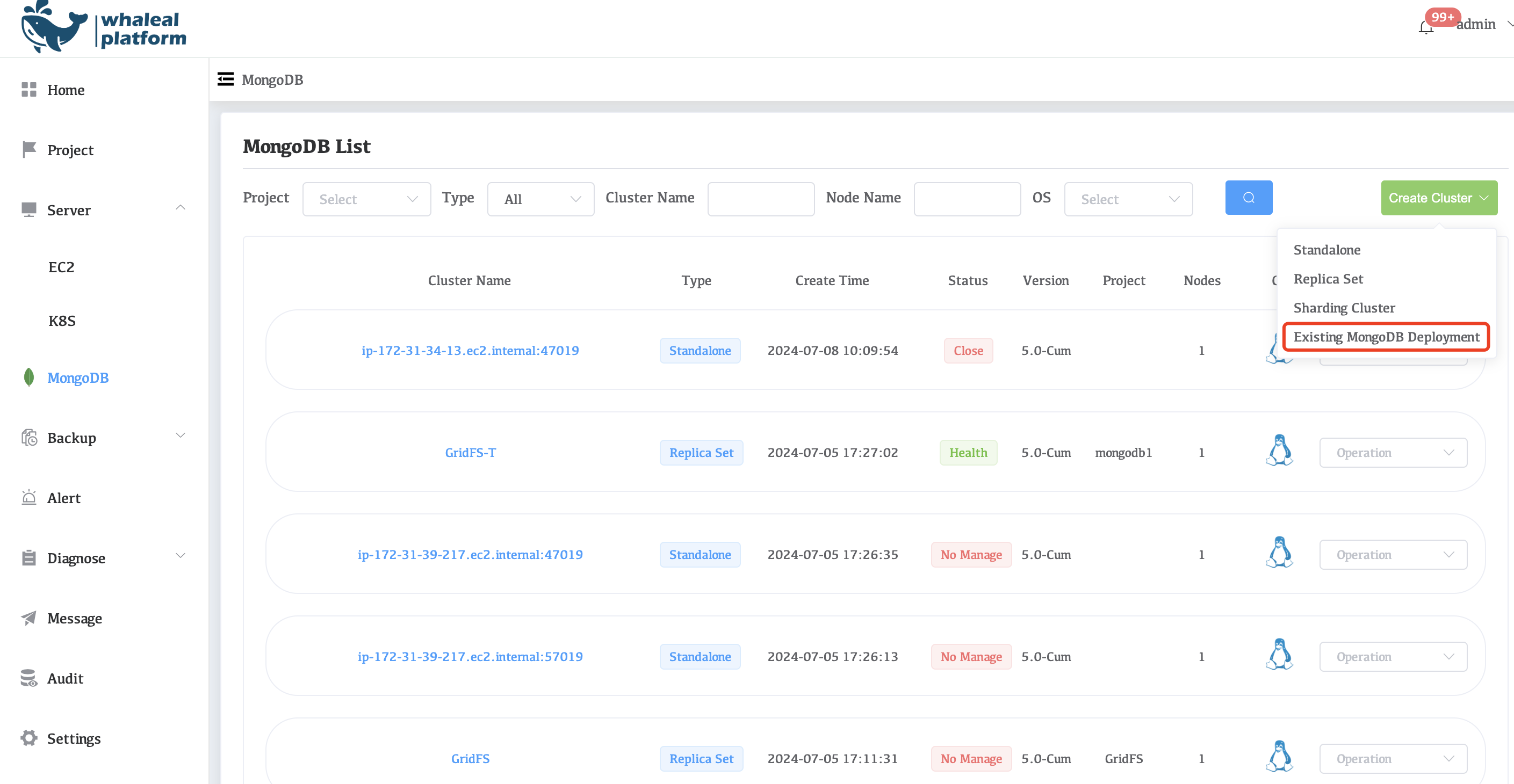Click the green Create Cluster button

[x=1438, y=198]
